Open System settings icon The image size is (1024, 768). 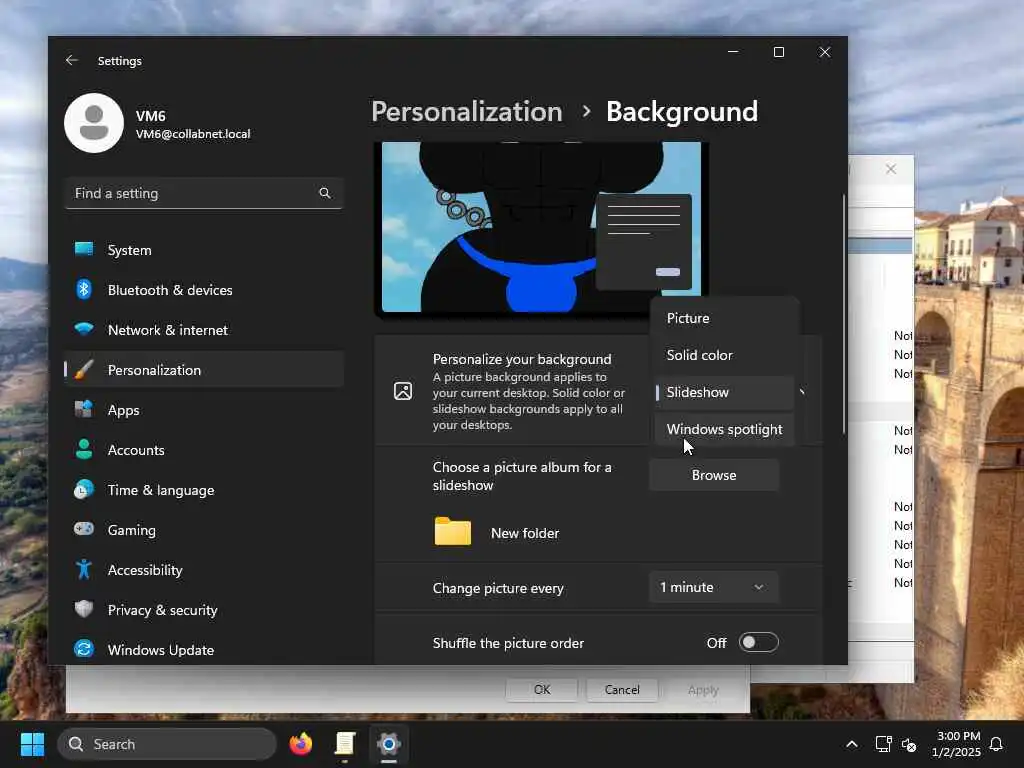(x=84, y=249)
